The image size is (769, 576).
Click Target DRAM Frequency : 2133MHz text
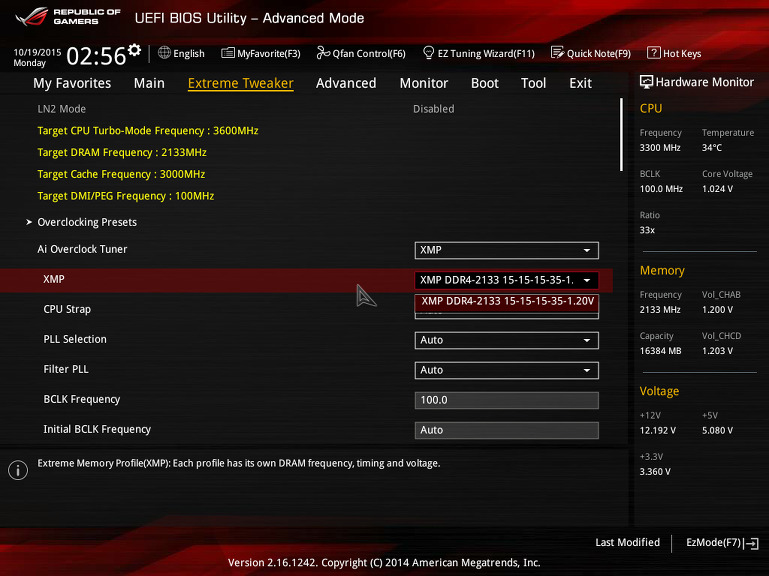point(122,153)
